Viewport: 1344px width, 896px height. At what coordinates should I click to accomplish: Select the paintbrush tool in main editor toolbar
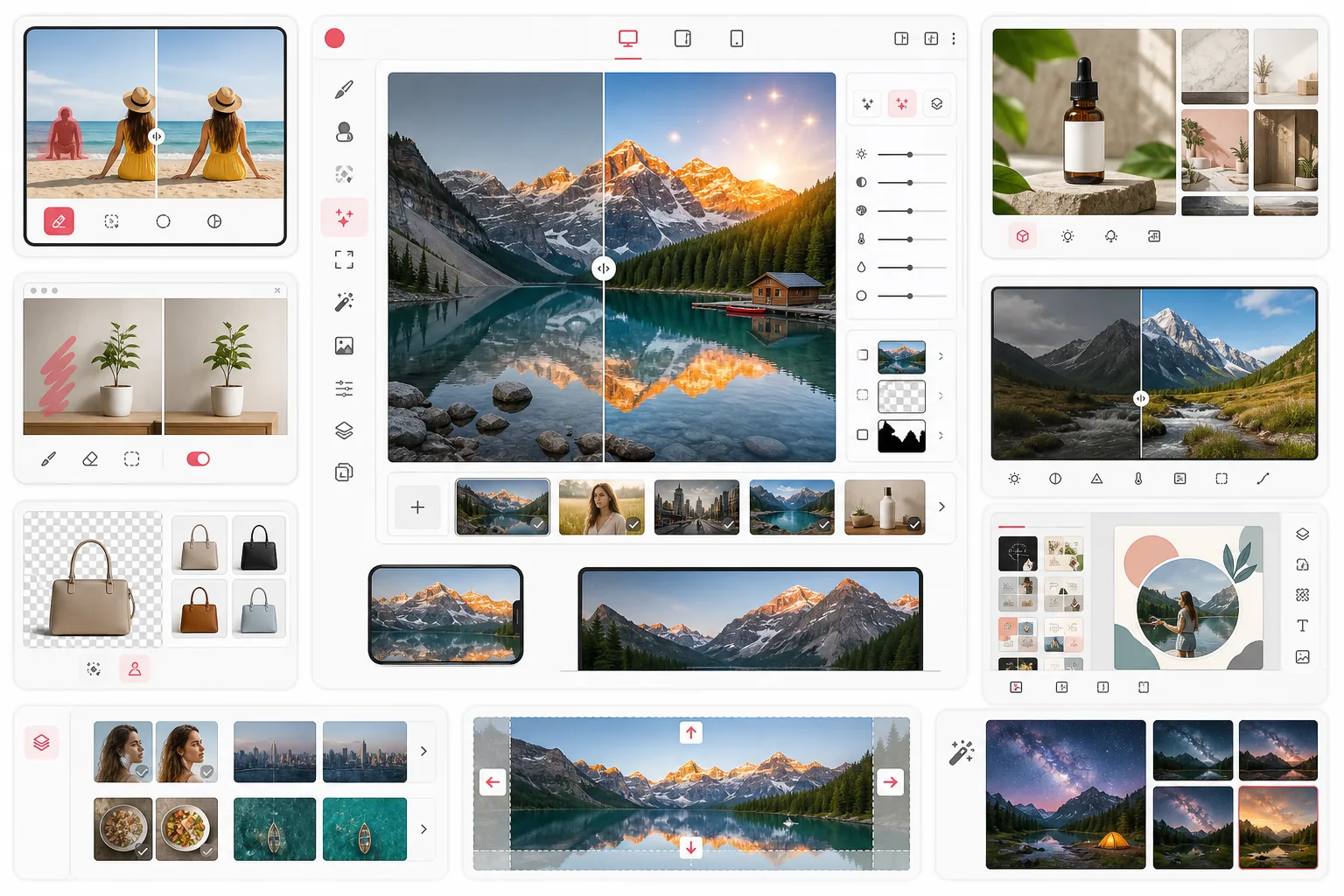[x=344, y=89]
